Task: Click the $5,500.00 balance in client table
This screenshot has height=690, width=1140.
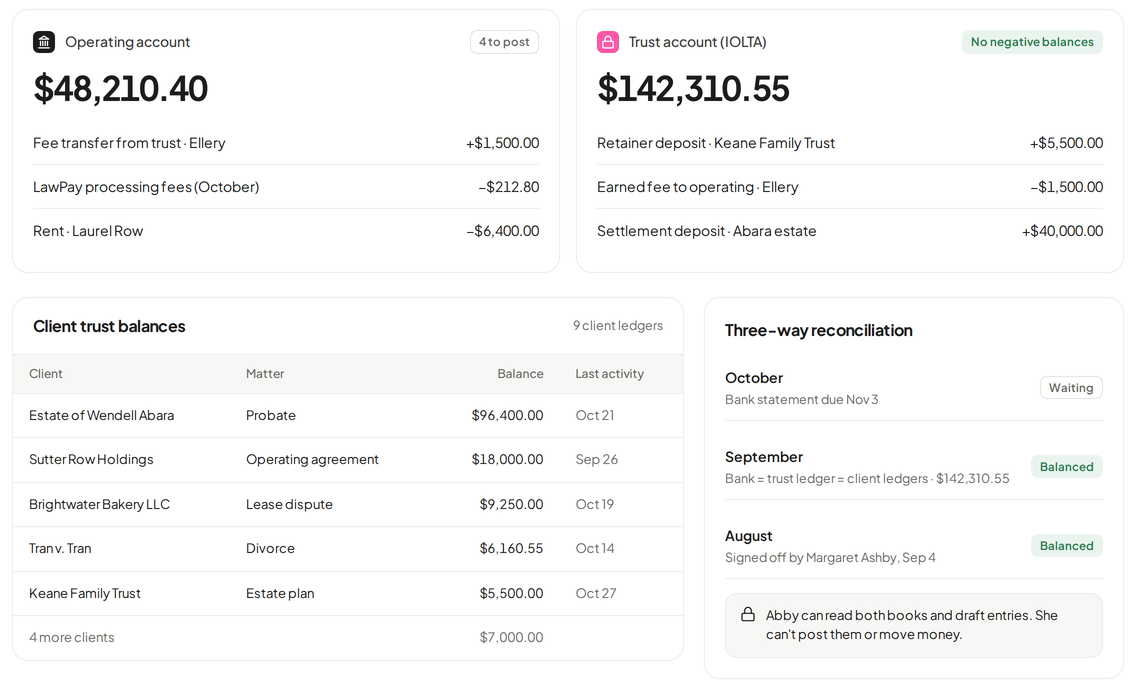Action: [x=511, y=593]
